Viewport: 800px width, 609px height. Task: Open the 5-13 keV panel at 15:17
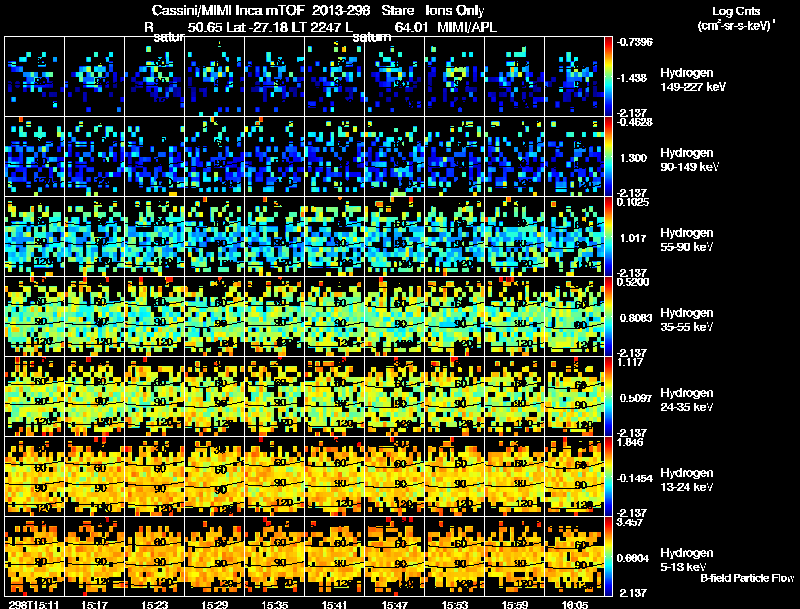pyautogui.click(x=94, y=556)
